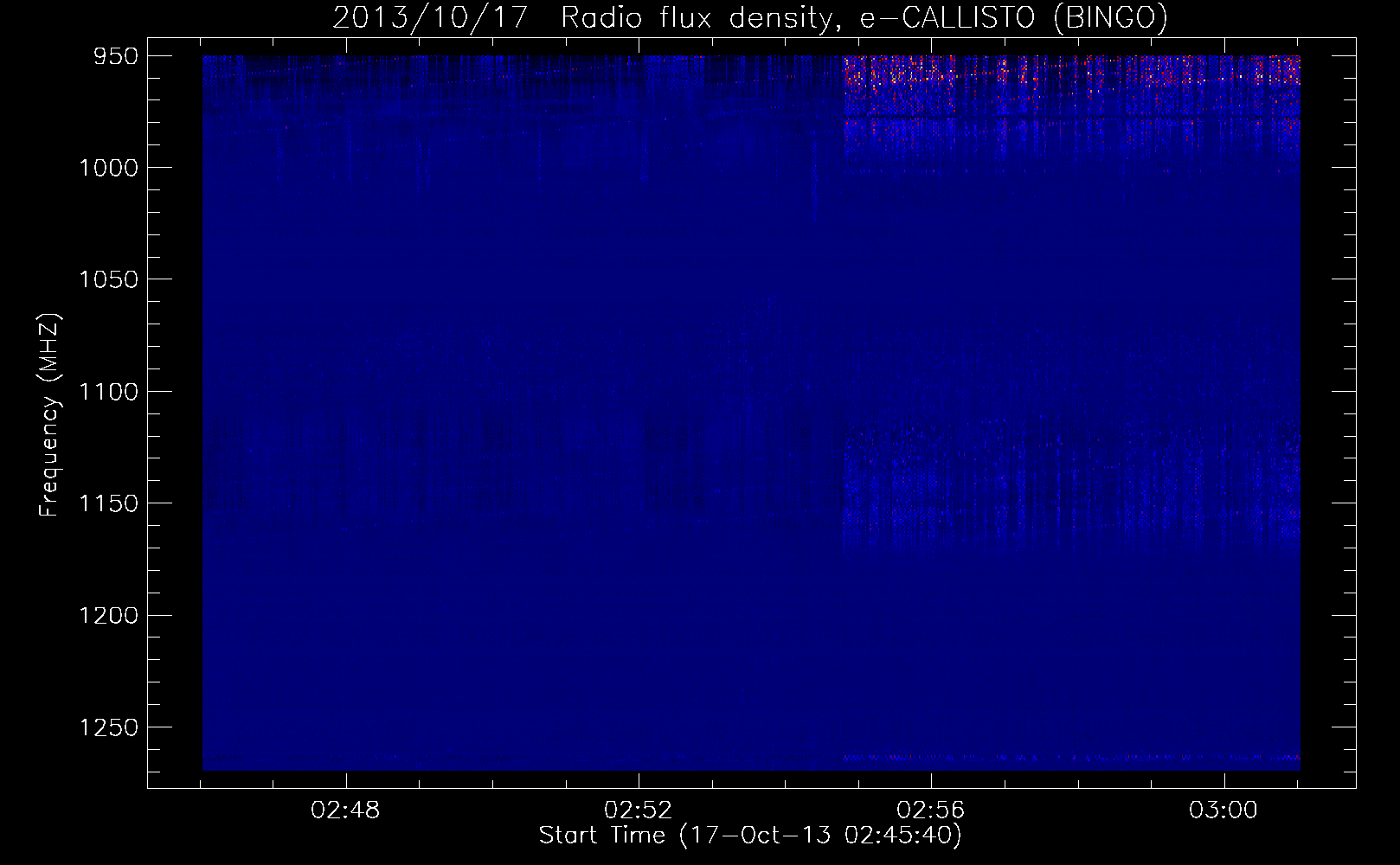Click the "1000" frequency tick label

pos(108,168)
